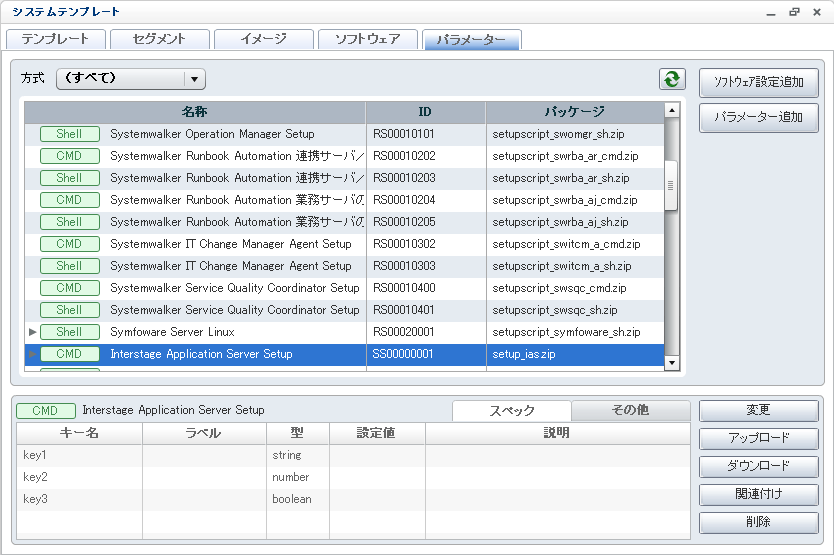Sort list by the ID column header
Image resolution: width=834 pixels, height=555 pixels.
click(x=425, y=111)
